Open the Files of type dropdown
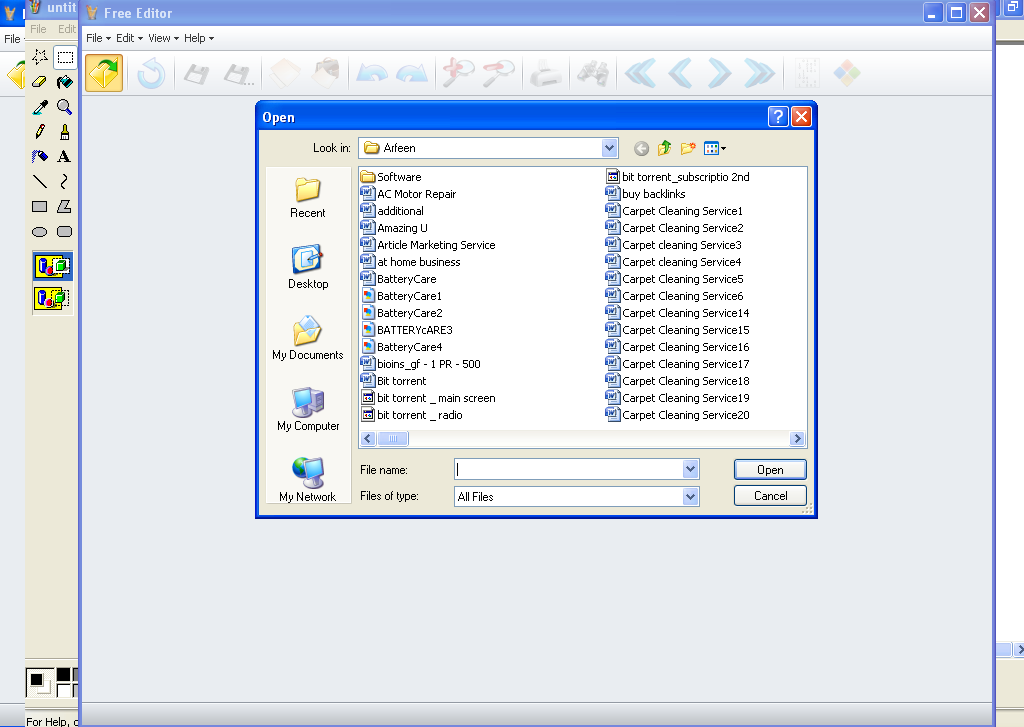This screenshot has width=1024, height=727. click(690, 496)
